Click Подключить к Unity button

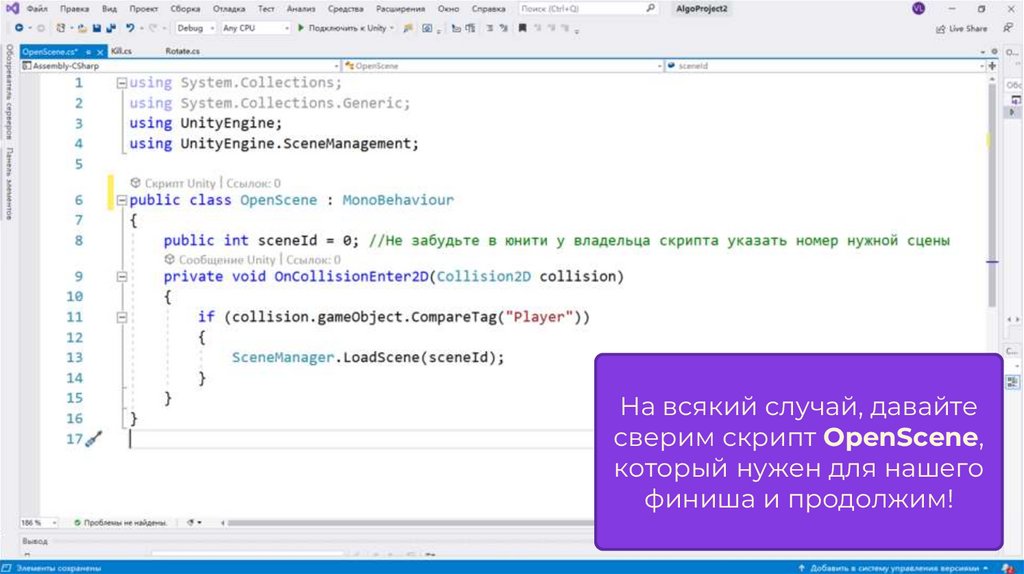[346, 28]
